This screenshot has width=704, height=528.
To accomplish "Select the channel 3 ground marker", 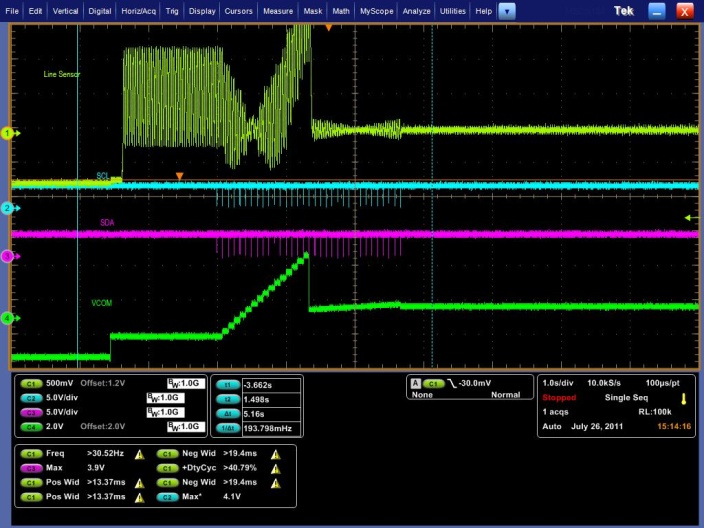I will (x=6, y=257).
